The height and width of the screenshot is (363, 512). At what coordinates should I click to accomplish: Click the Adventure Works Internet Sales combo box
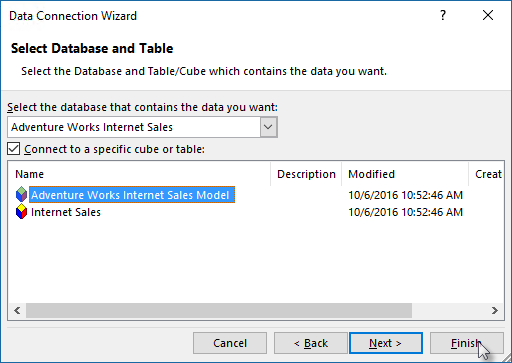click(x=142, y=127)
